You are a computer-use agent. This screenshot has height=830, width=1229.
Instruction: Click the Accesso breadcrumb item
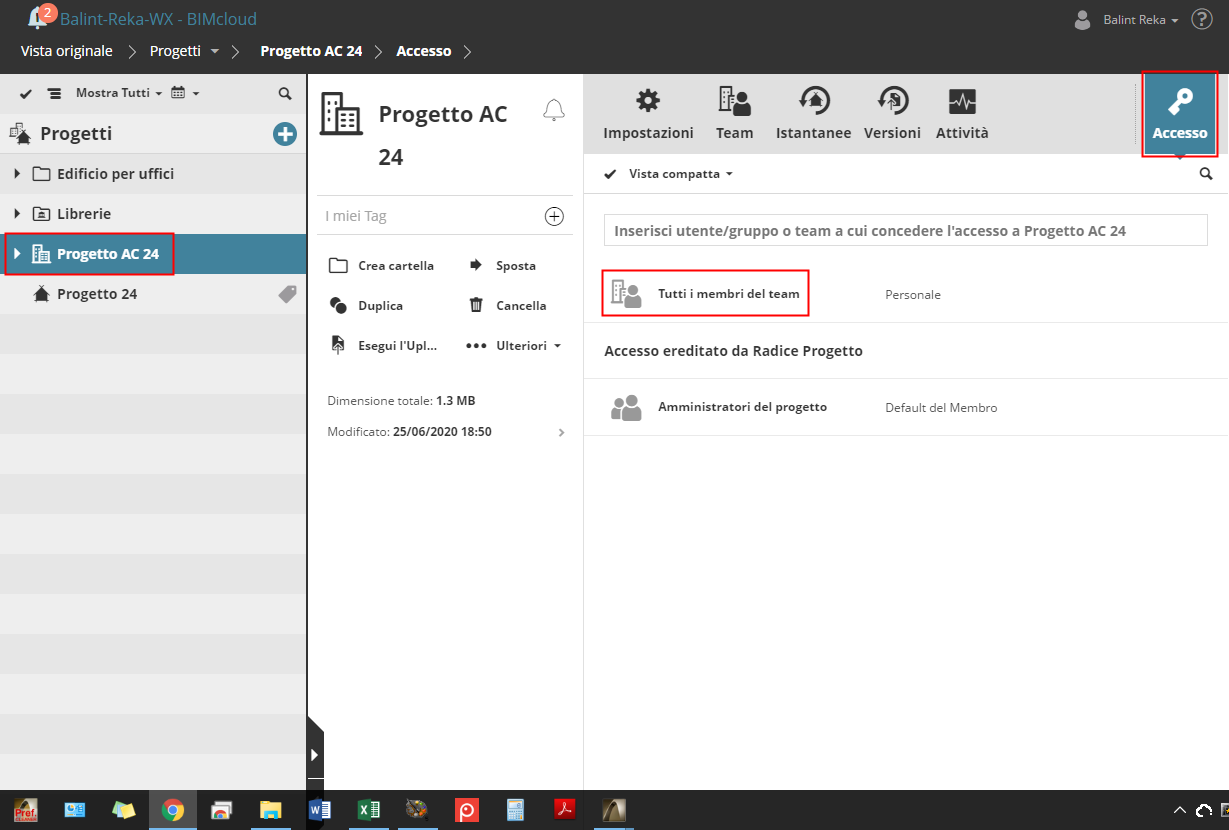(423, 50)
